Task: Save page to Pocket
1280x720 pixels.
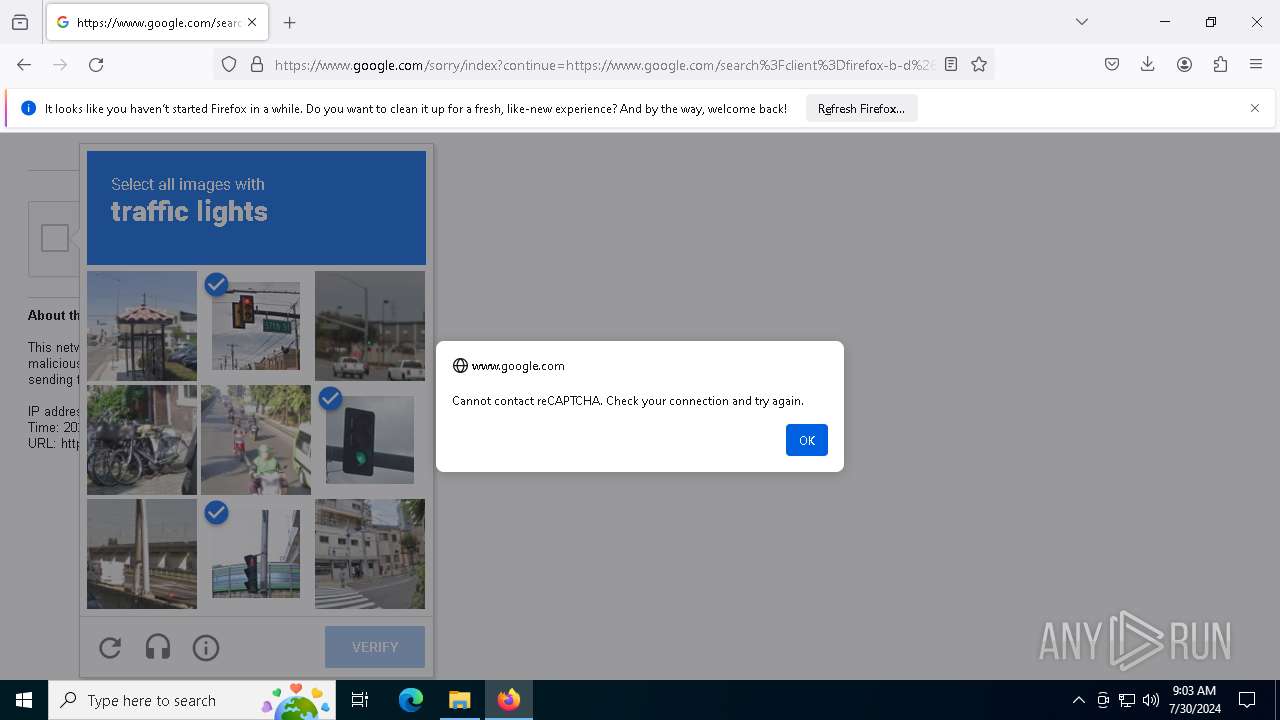Action: tap(1112, 65)
